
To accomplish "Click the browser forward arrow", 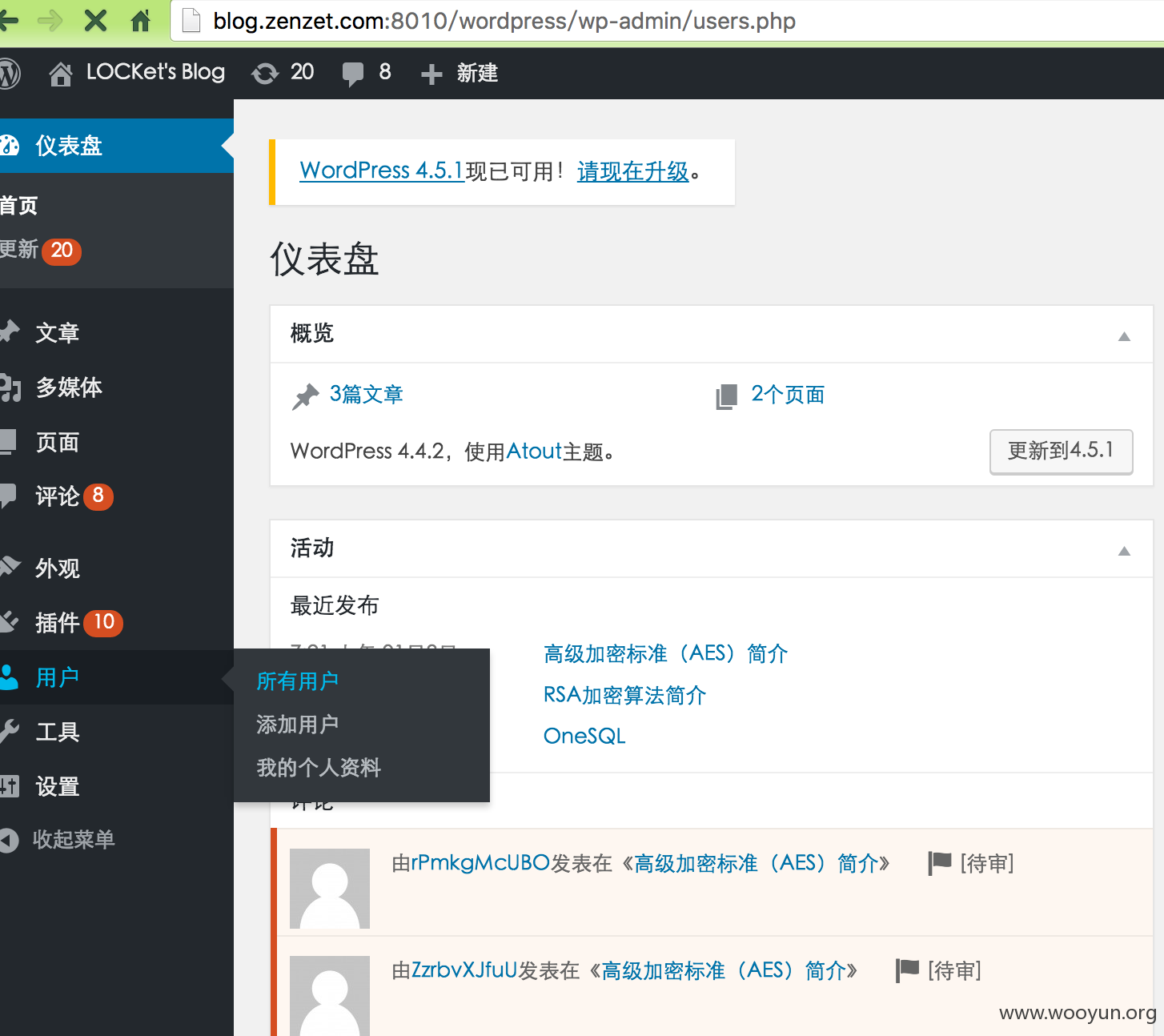I will pyautogui.click(x=50, y=21).
